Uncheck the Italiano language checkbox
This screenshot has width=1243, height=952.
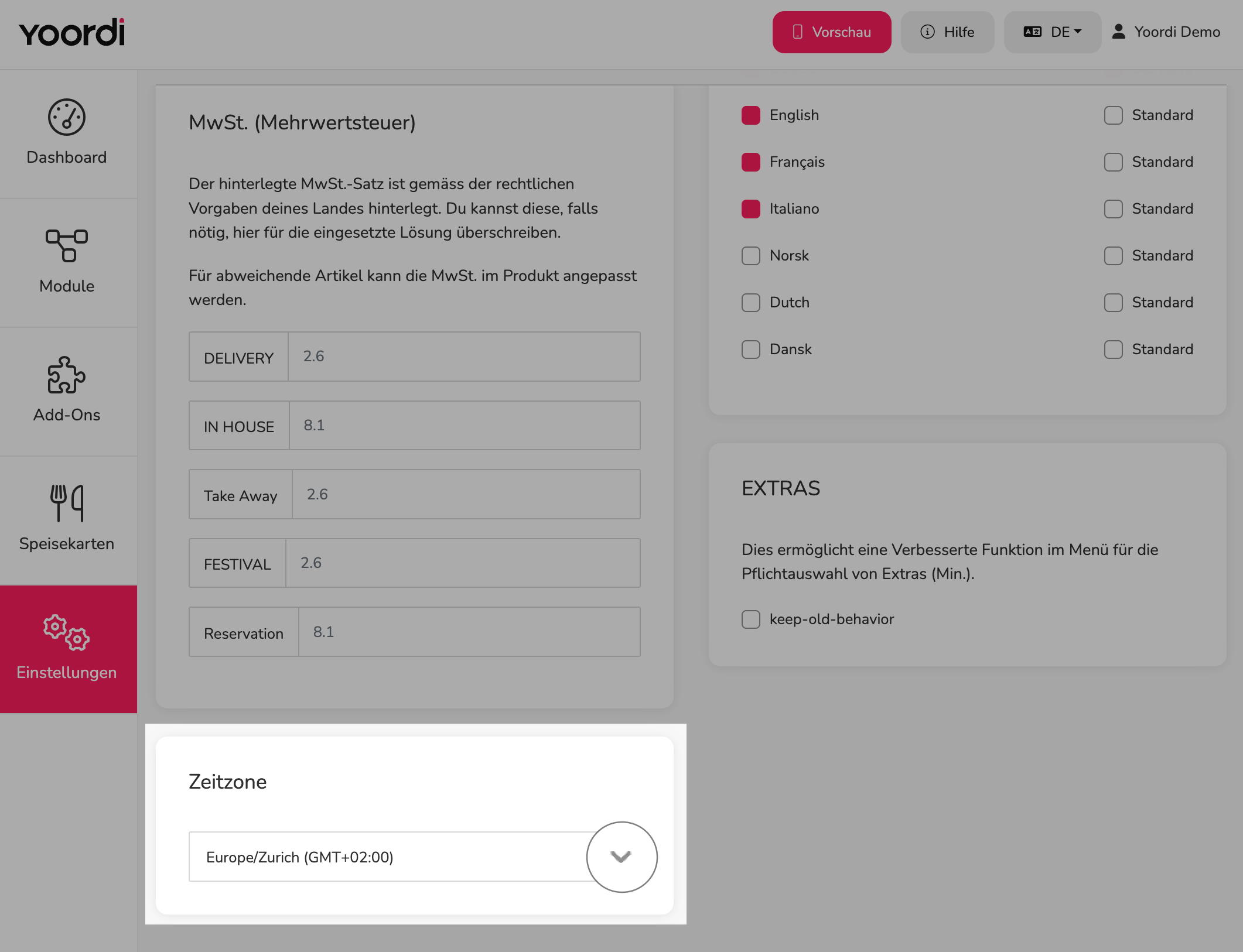click(751, 209)
